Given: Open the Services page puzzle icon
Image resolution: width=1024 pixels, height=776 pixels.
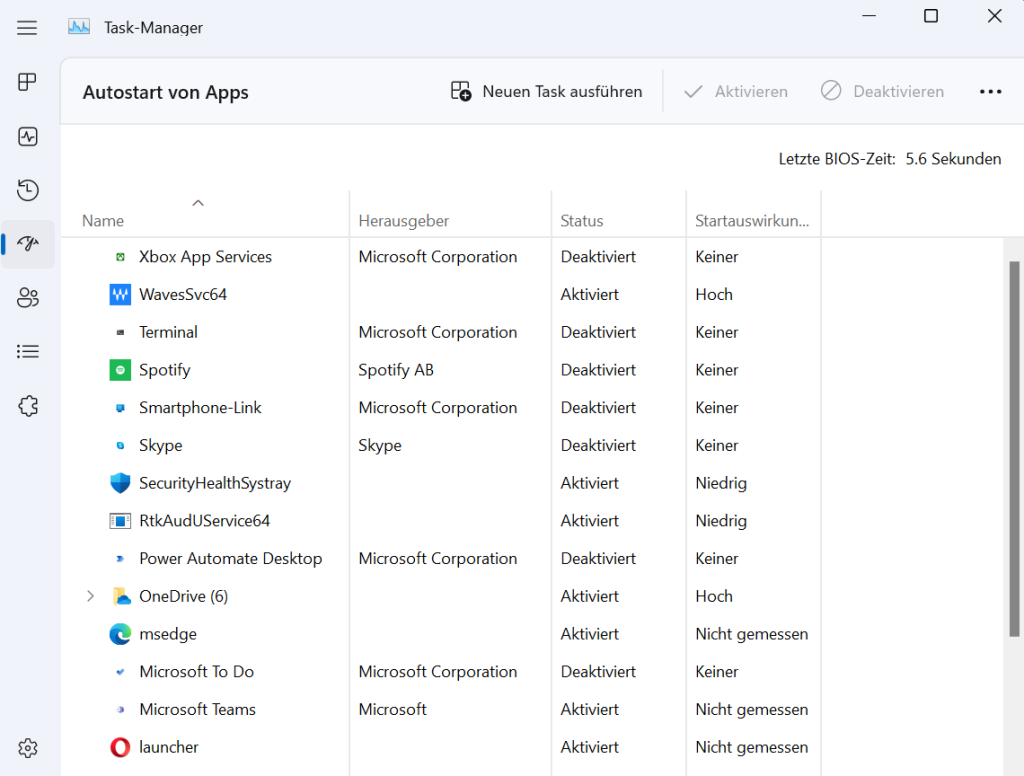Looking at the screenshot, I should click(x=27, y=406).
